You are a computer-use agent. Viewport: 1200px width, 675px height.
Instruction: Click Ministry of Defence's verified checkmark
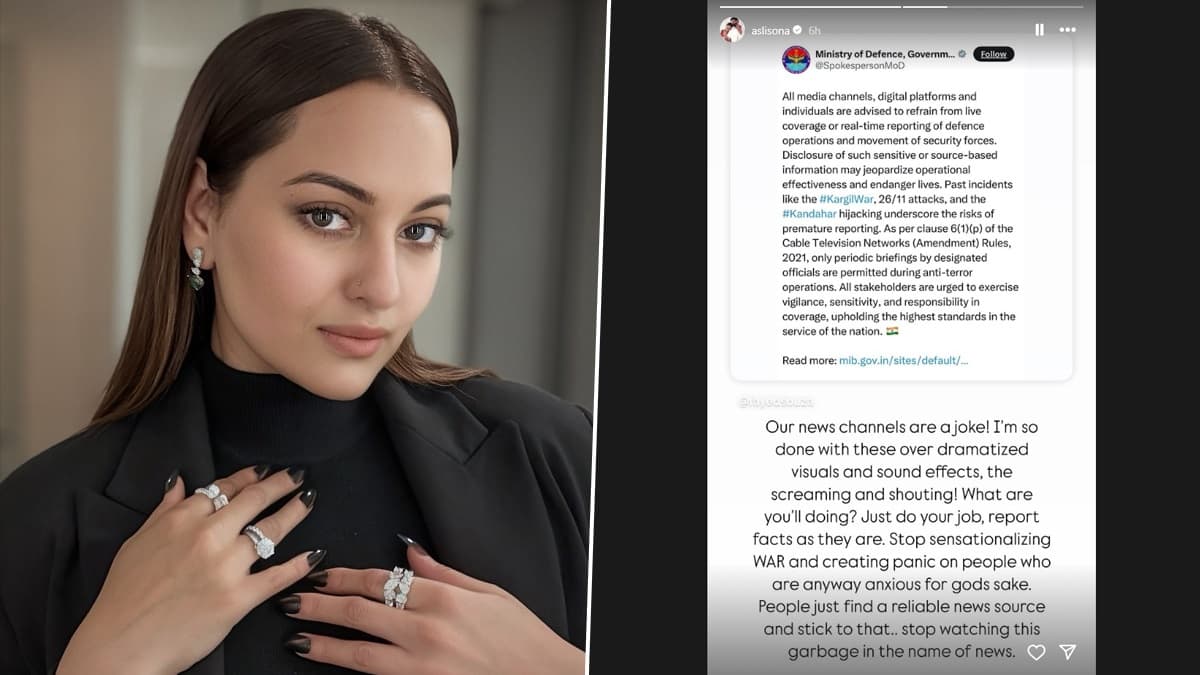point(962,54)
